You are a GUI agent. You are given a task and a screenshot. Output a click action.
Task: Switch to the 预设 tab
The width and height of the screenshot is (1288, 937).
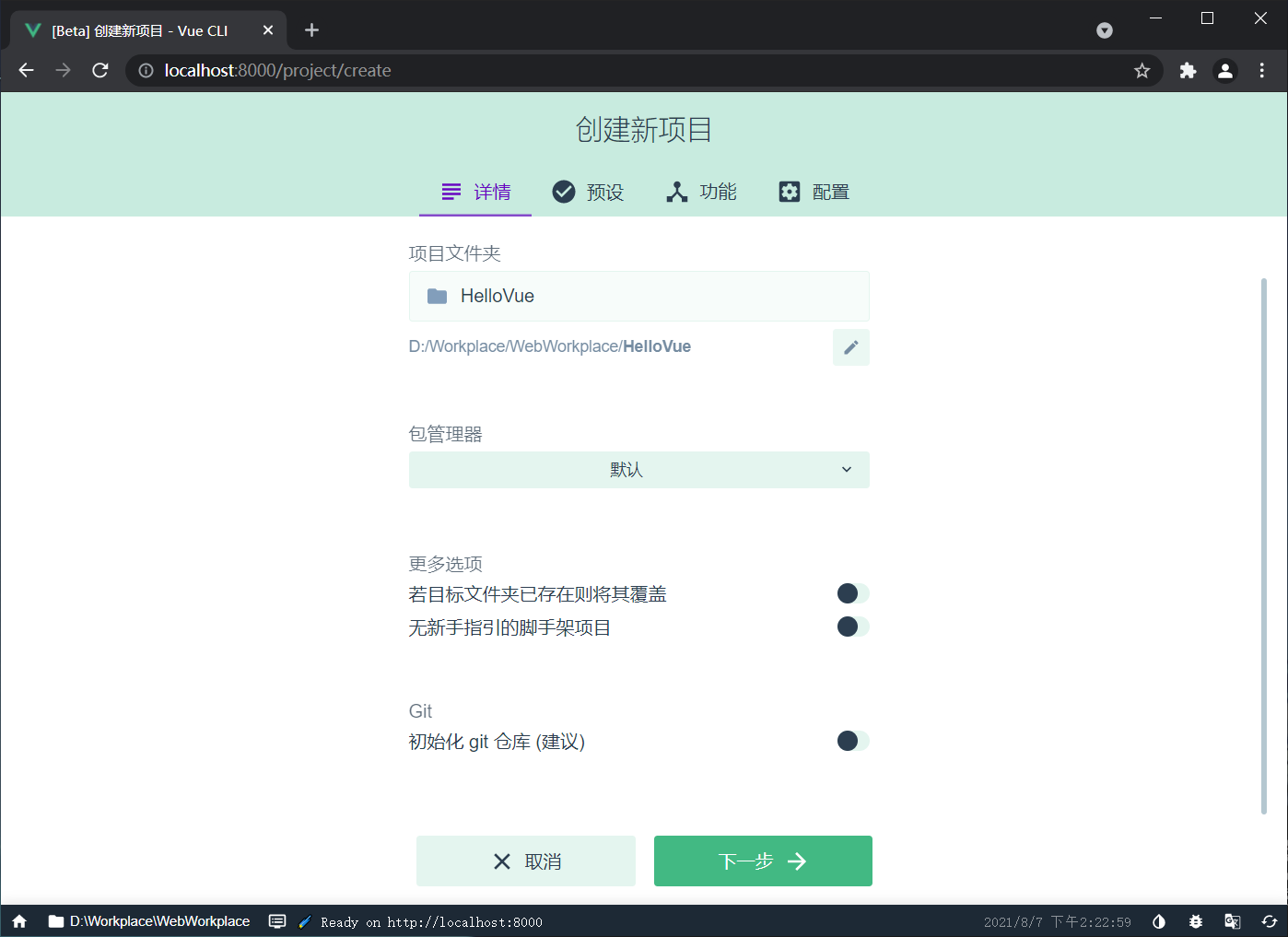pyautogui.click(x=588, y=192)
